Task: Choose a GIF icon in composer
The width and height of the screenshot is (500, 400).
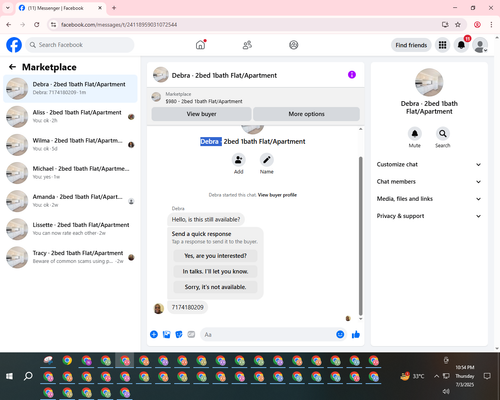Action: click(191, 334)
